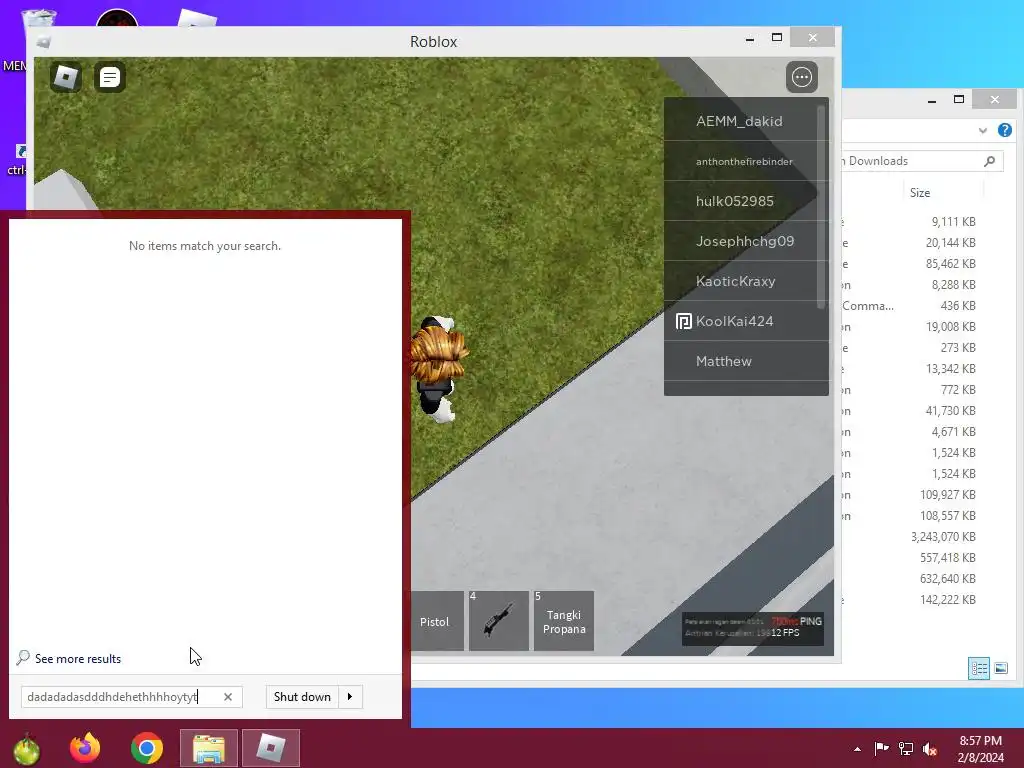Open the Roblox window title bar icon
The image size is (1024, 768).
[44, 42]
